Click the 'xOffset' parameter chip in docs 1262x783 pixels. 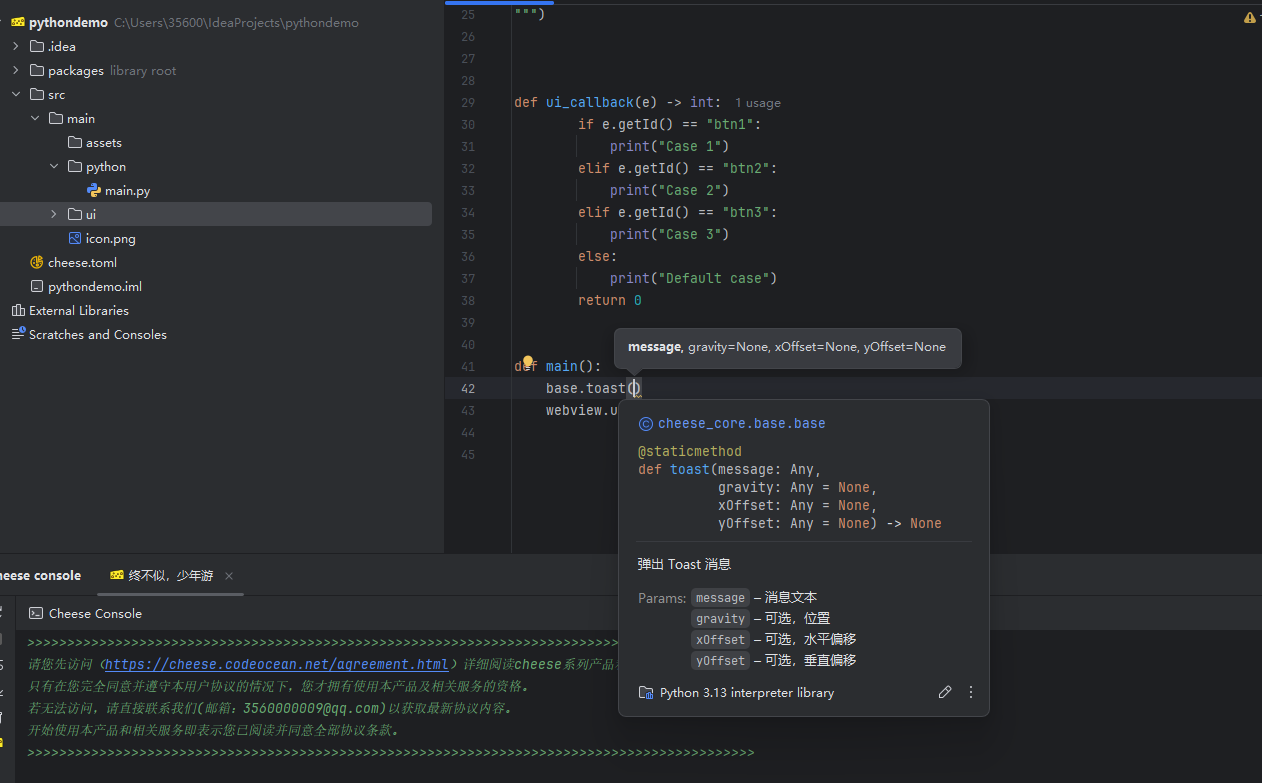(x=720, y=639)
